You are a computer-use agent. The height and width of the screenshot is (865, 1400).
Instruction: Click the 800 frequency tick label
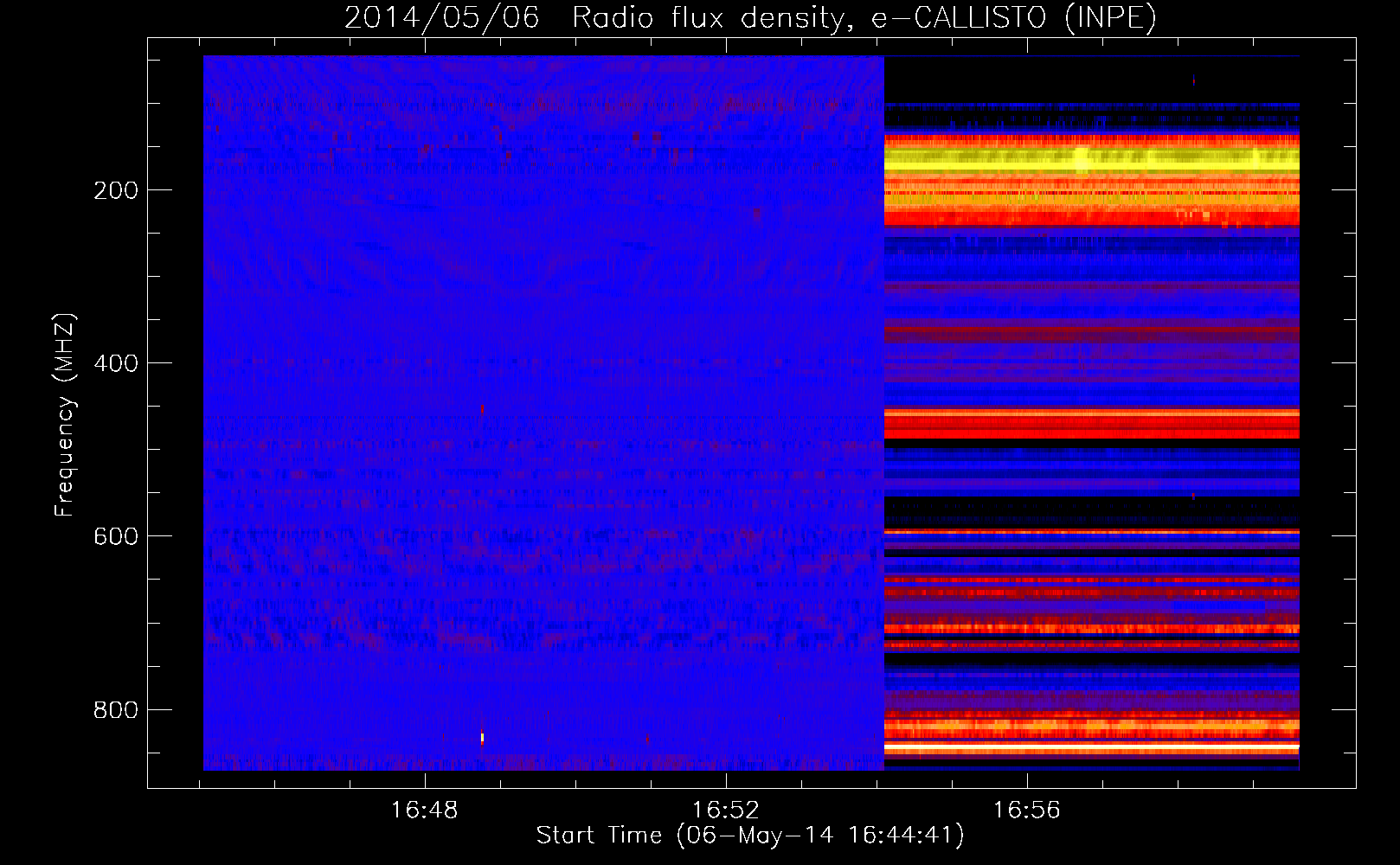(116, 710)
